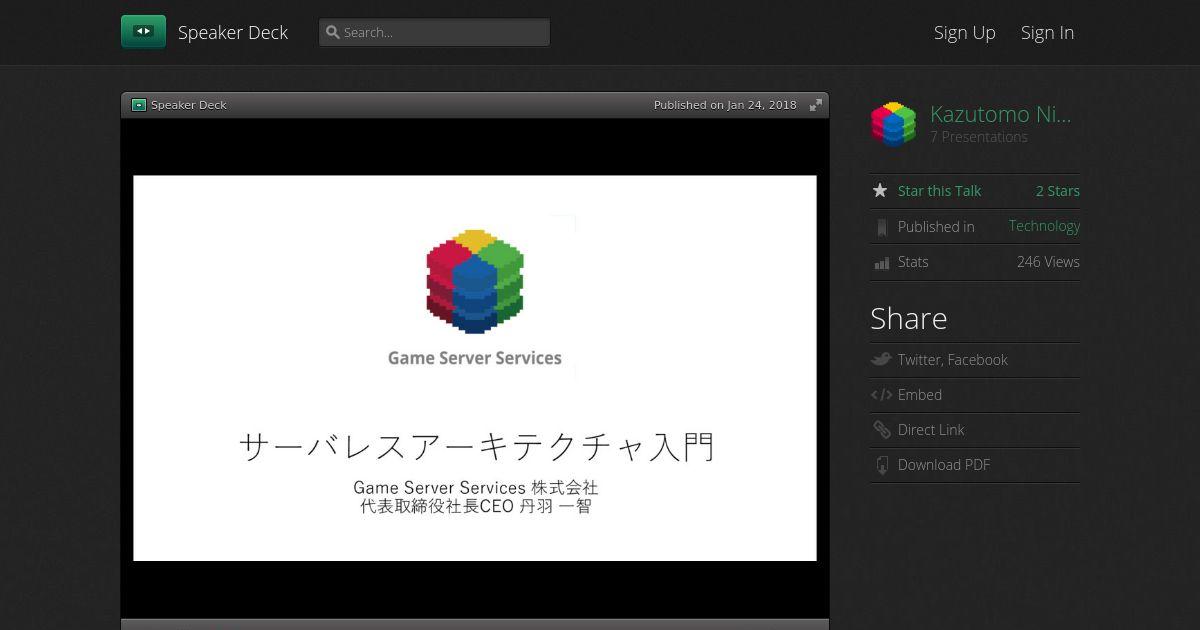Click the embed code brackets icon

pyautogui.click(x=881, y=395)
